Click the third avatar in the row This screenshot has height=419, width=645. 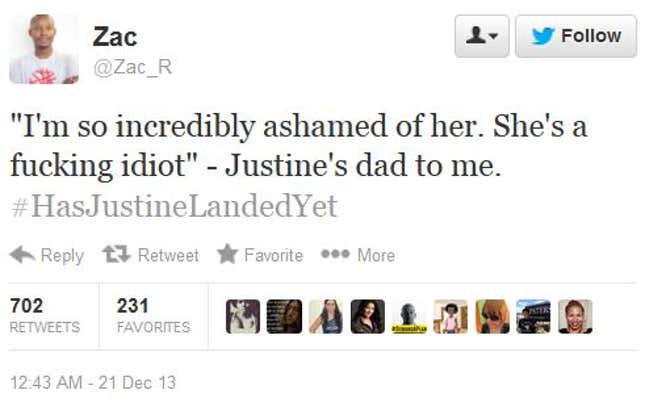[x=326, y=316]
